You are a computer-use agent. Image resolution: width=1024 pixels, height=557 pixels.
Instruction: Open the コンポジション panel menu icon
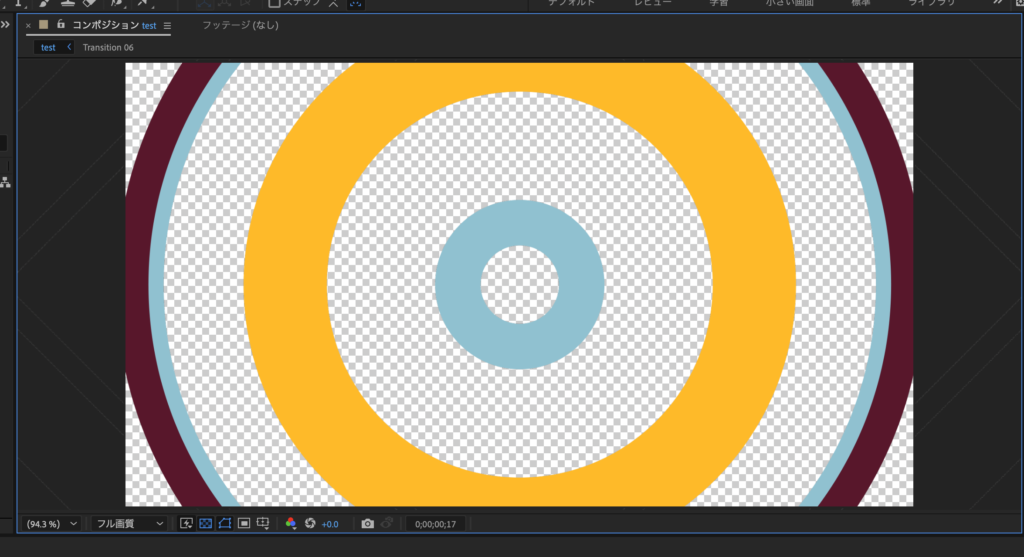pos(167,25)
